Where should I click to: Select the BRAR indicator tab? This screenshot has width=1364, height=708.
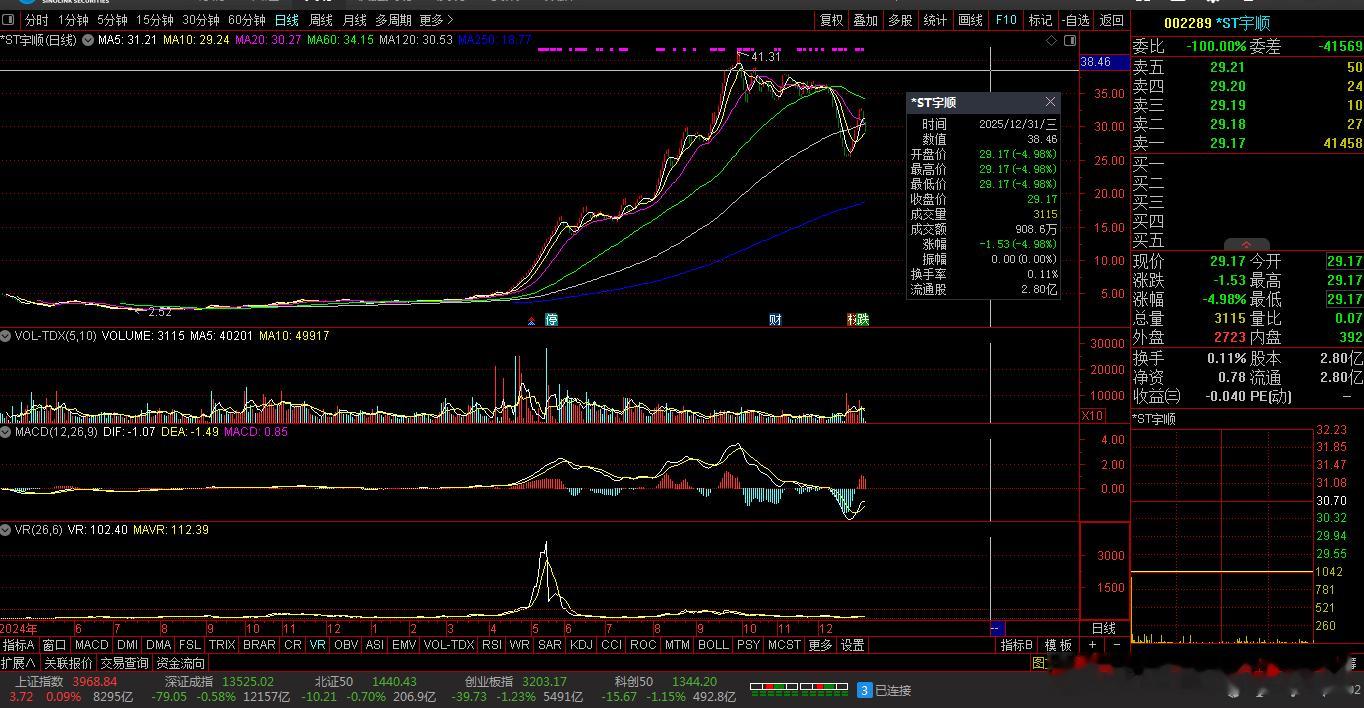pos(259,645)
